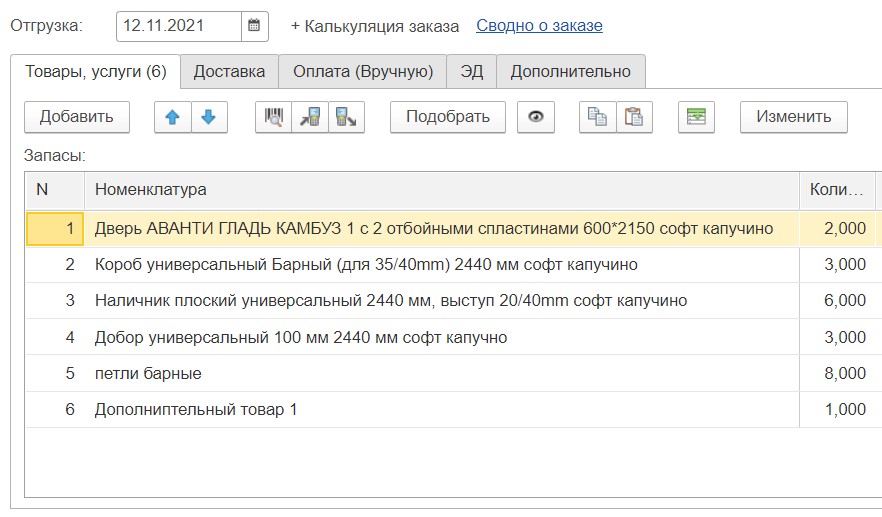Toggle the eye visibility button

pyautogui.click(x=536, y=117)
